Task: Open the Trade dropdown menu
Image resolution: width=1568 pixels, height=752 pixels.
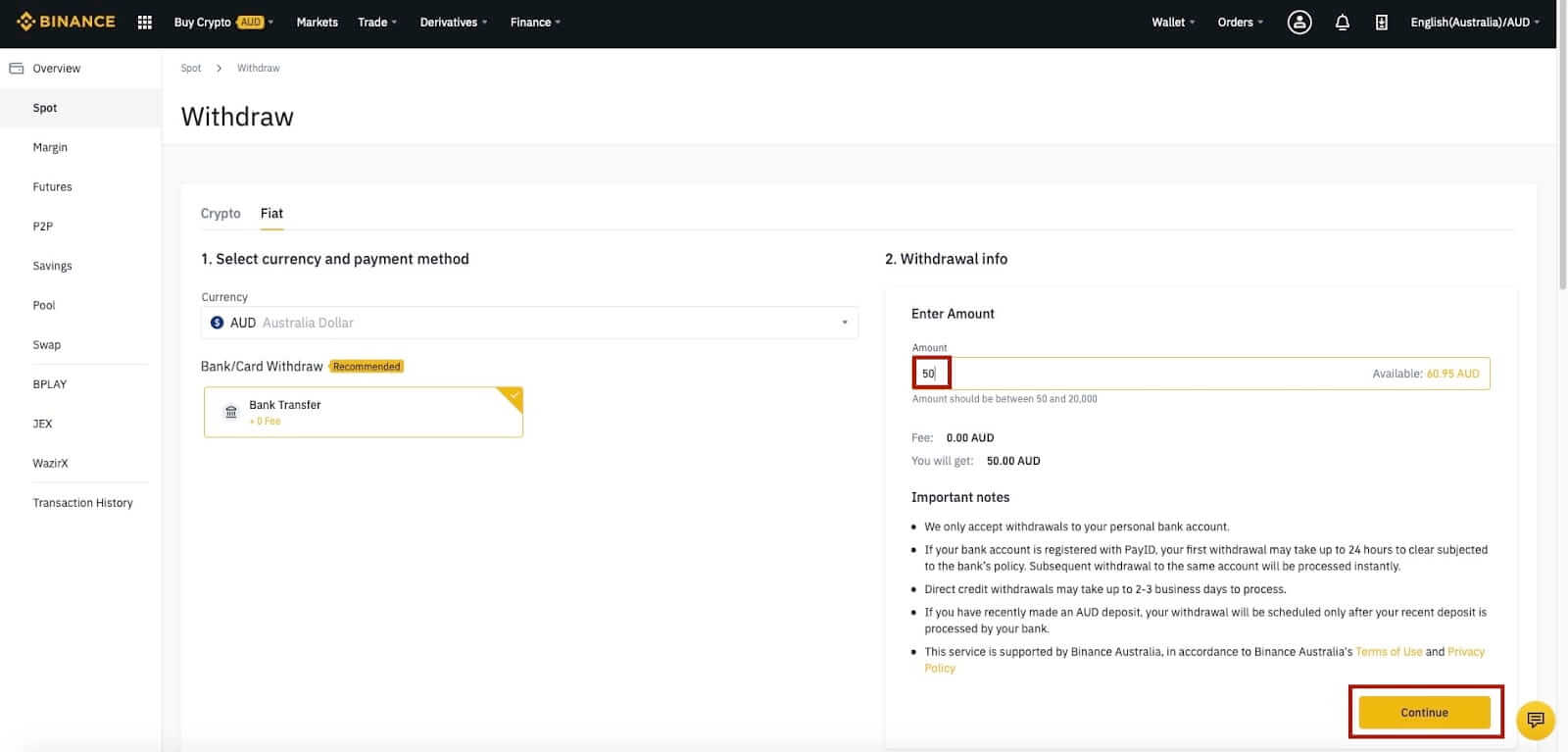Action: (376, 23)
